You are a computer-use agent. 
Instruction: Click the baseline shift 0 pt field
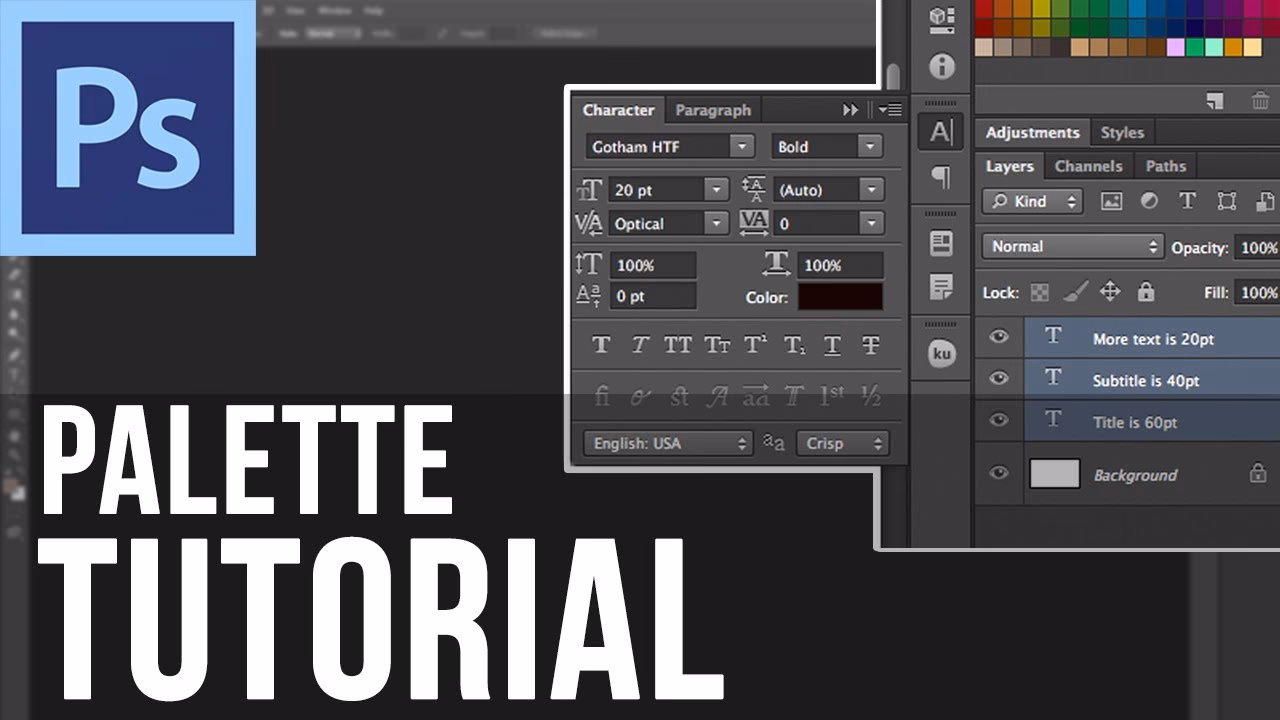pos(652,296)
